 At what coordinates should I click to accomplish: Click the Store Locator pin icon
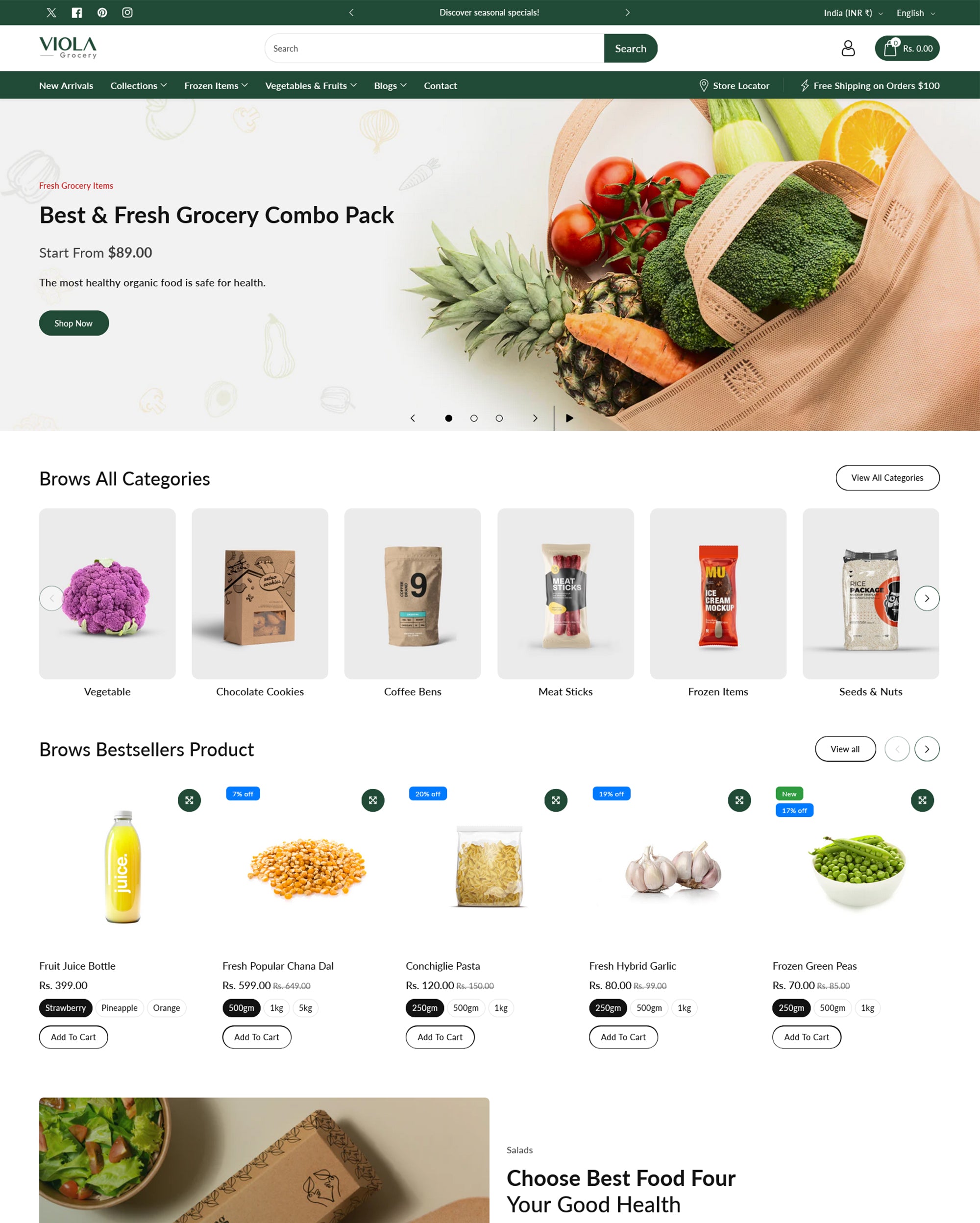coord(701,85)
